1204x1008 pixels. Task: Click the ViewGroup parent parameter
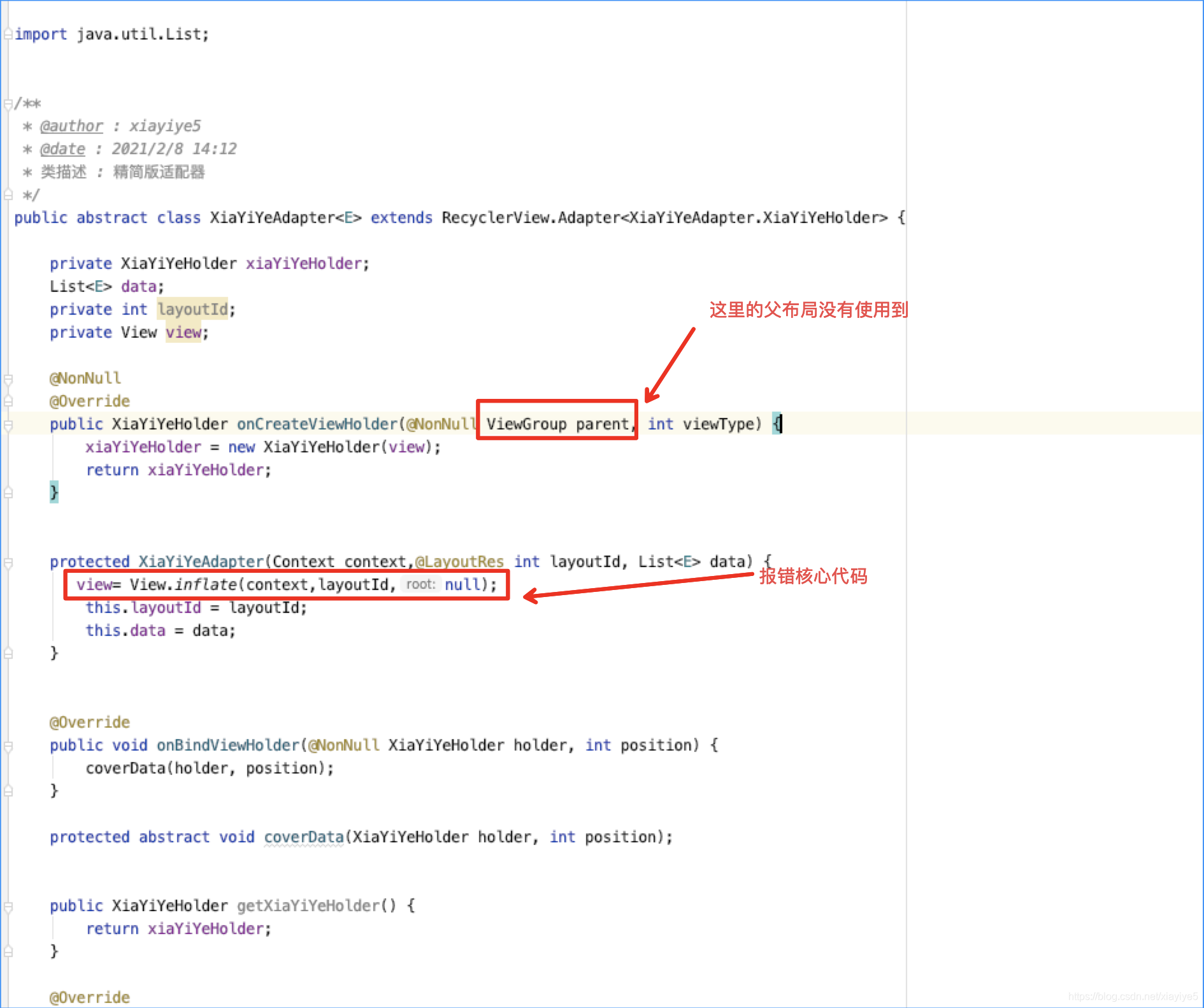point(557,424)
